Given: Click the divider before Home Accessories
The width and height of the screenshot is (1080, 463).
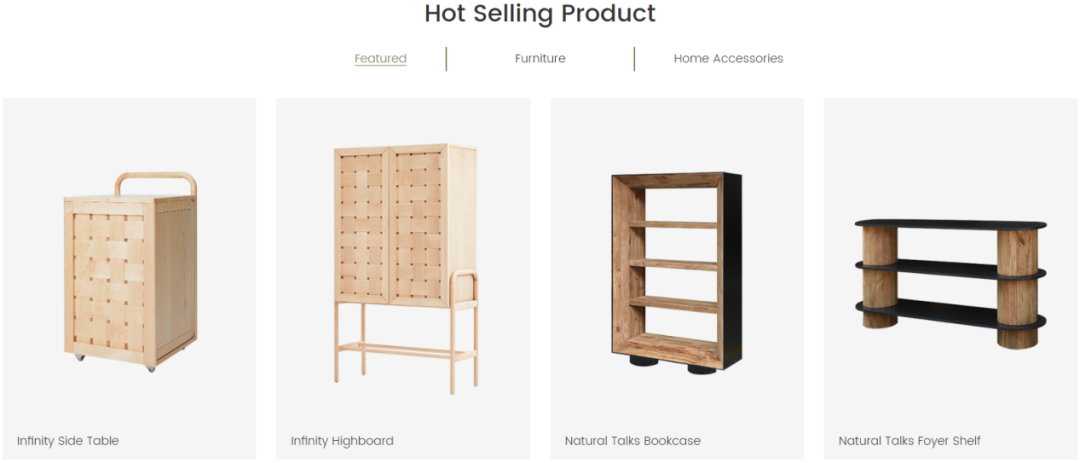Looking at the screenshot, I should coord(634,59).
